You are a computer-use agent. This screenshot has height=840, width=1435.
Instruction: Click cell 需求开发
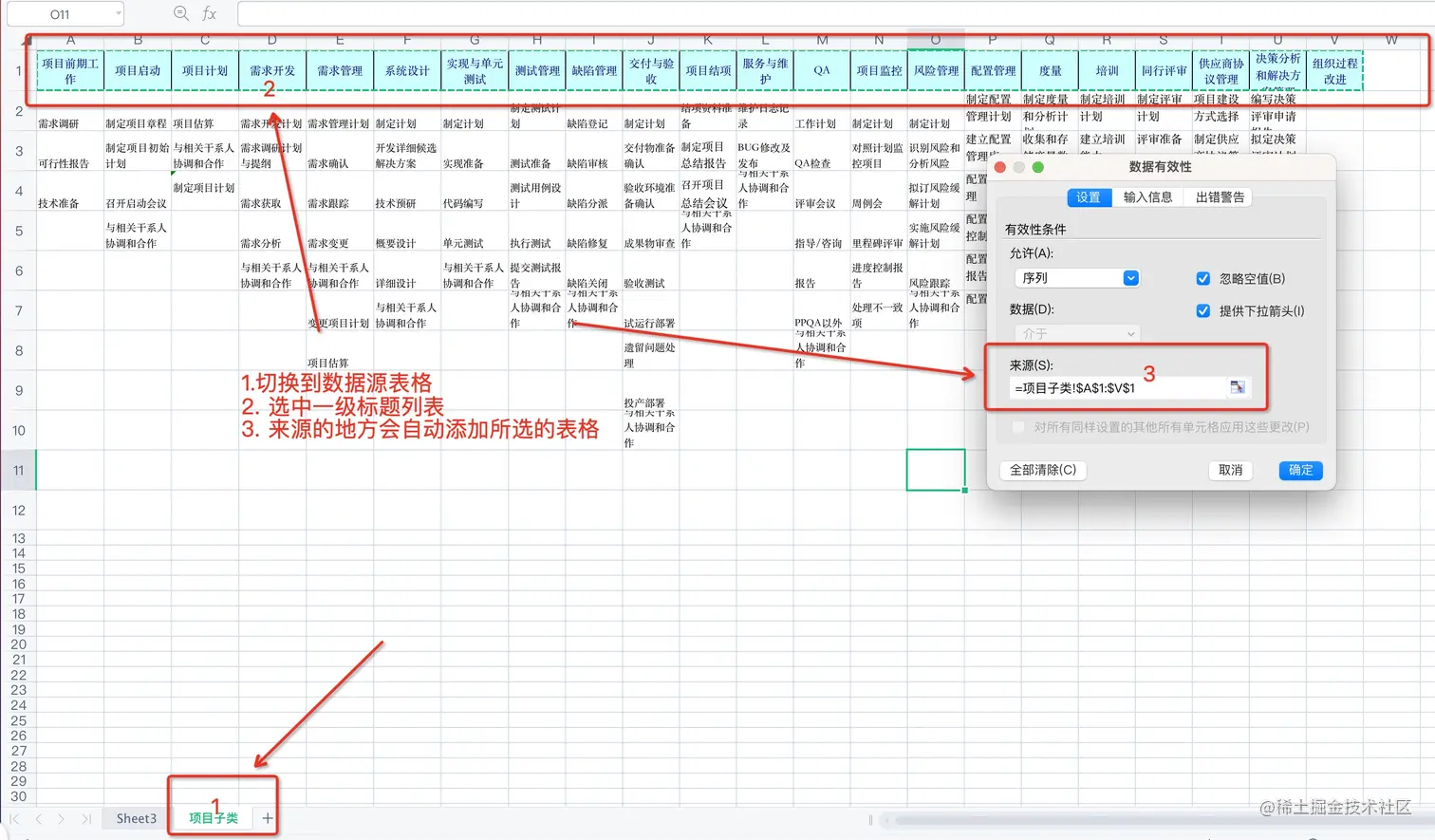coord(272,71)
